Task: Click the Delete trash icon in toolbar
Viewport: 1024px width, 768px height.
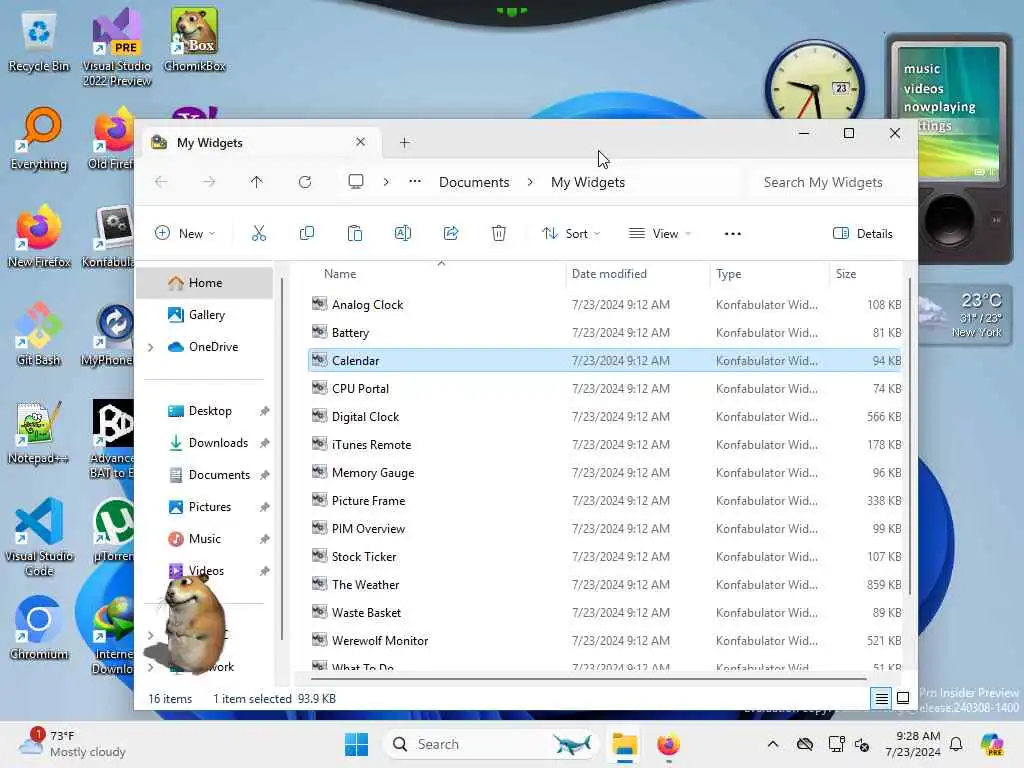Action: pos(499,233)
